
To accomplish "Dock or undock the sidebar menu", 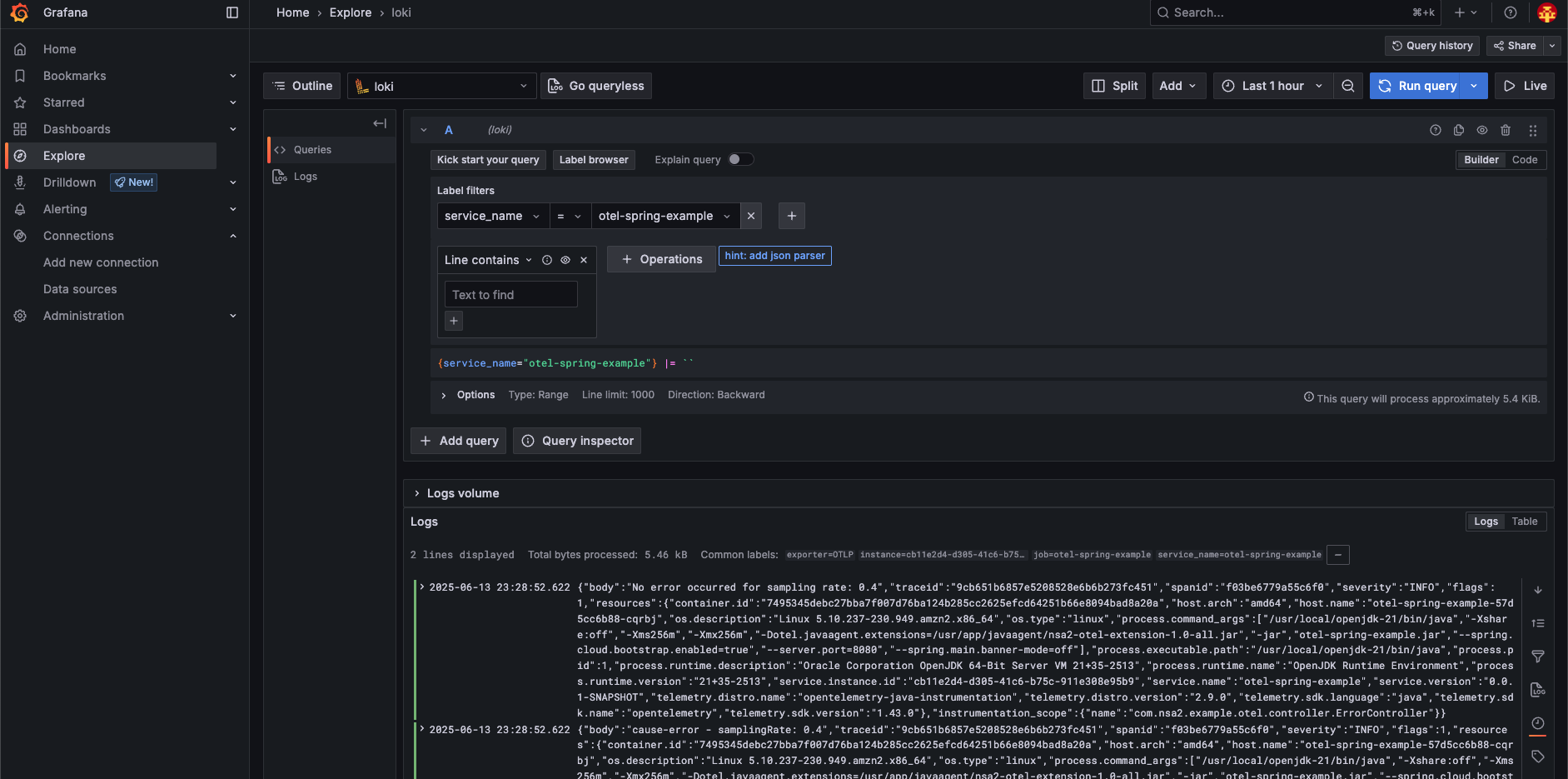I will pos(232,12).
